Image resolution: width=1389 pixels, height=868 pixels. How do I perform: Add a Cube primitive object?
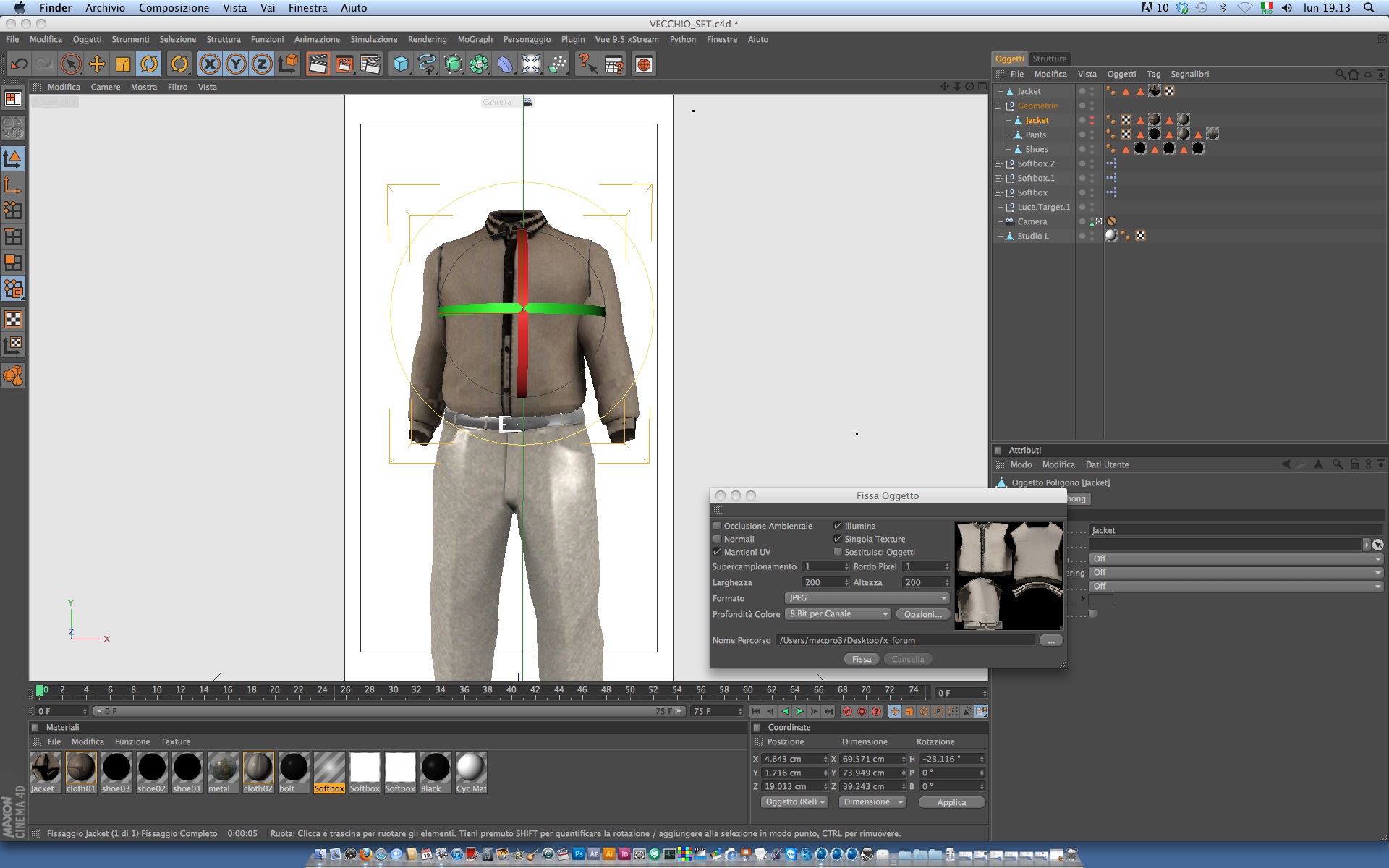(400, 64)
